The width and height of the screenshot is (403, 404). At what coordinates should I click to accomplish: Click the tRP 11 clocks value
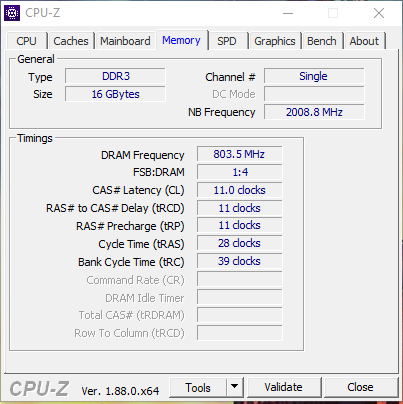point(239,225)
